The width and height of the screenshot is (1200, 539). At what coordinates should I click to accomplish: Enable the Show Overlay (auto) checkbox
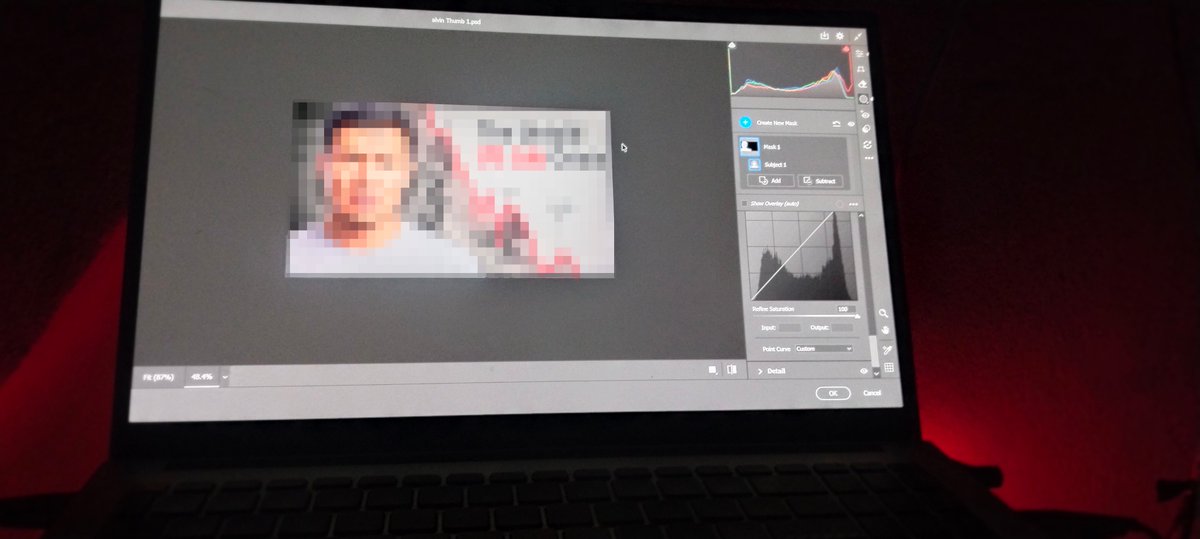click(x=744, y=203)
